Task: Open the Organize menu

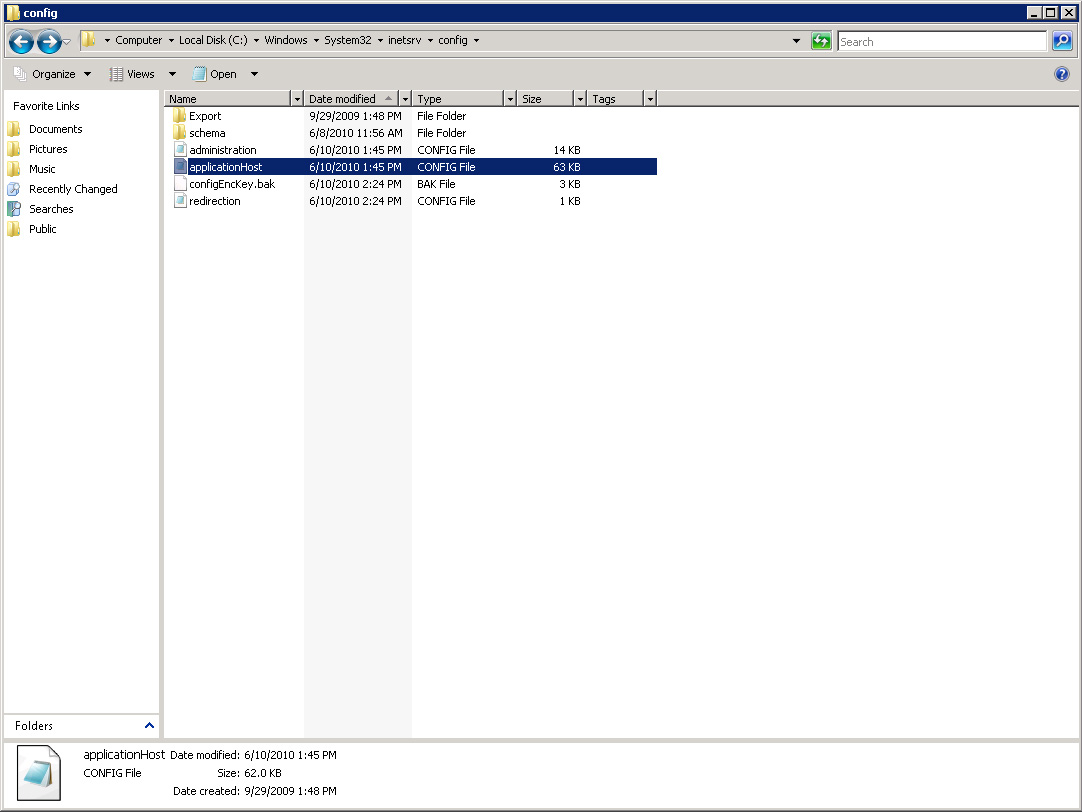Action: click(x=52, y=74)
